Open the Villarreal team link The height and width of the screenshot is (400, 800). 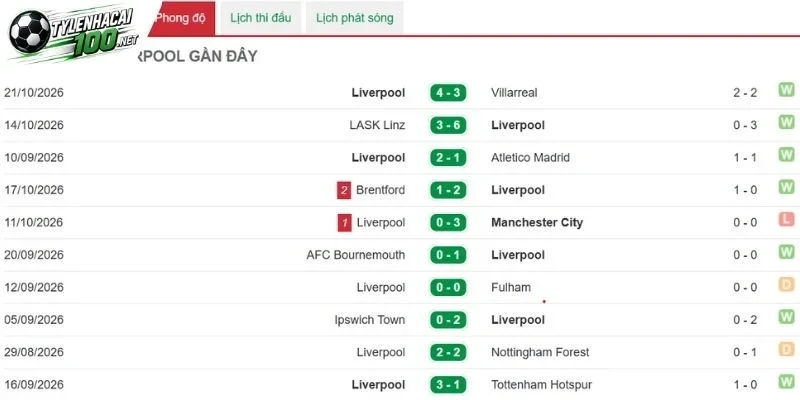514,93
